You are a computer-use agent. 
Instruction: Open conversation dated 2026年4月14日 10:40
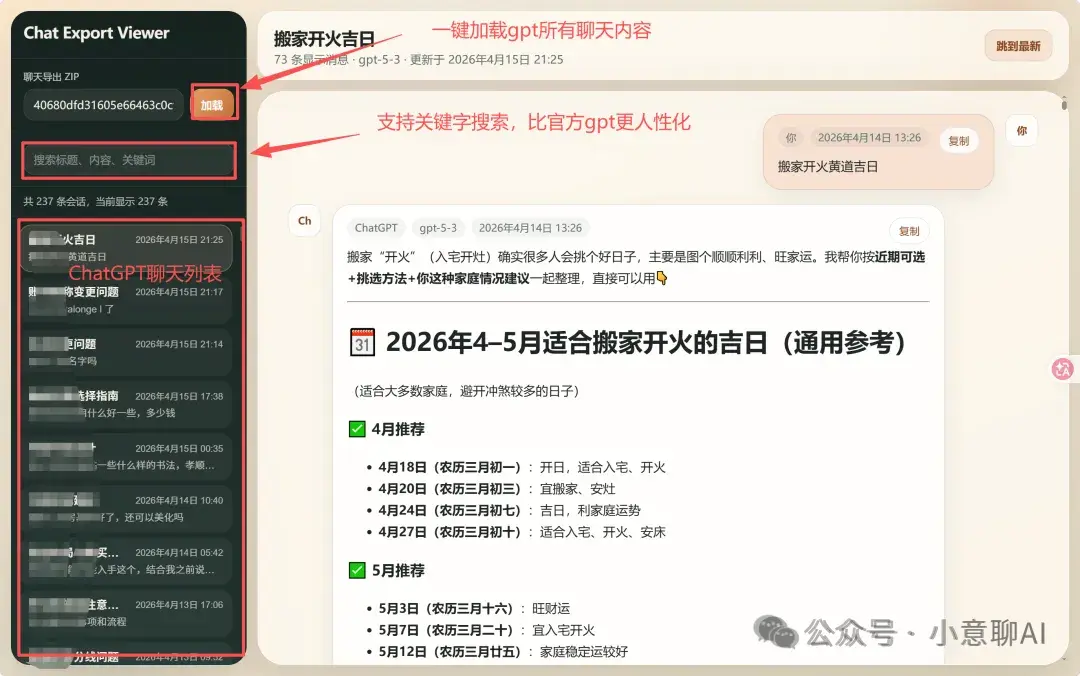point(127,509)
